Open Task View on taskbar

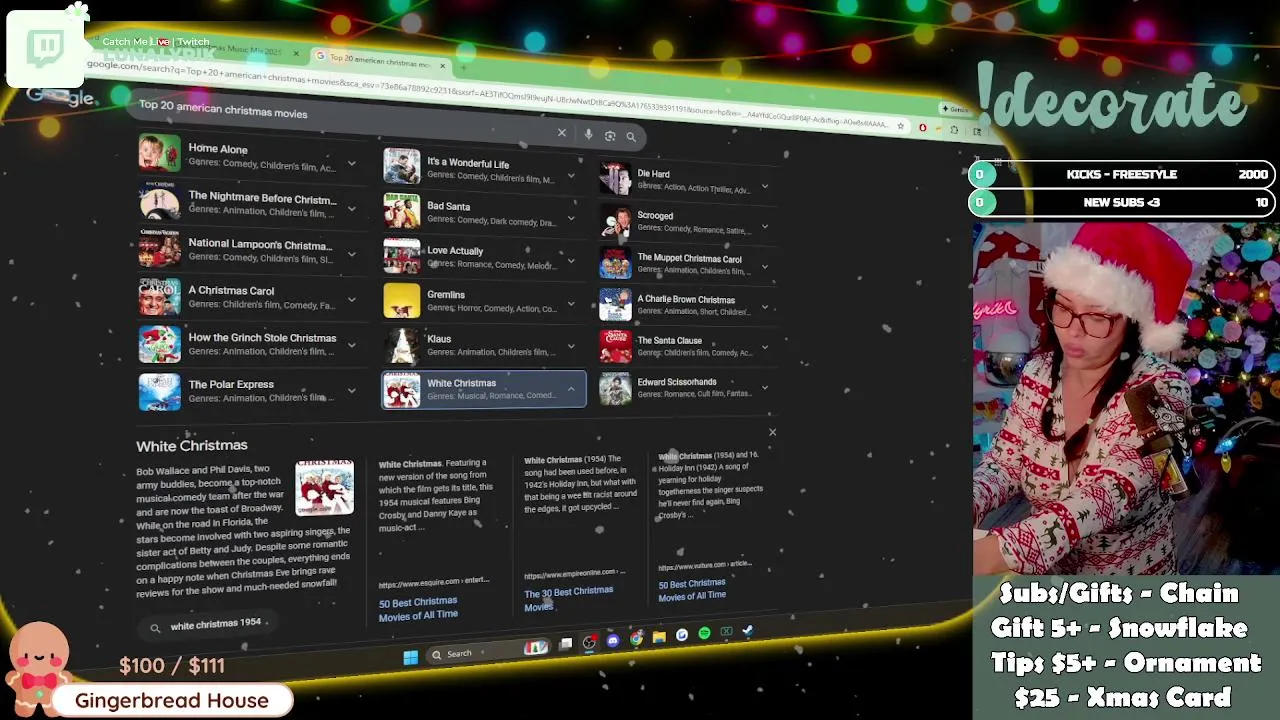pos(565,645)
